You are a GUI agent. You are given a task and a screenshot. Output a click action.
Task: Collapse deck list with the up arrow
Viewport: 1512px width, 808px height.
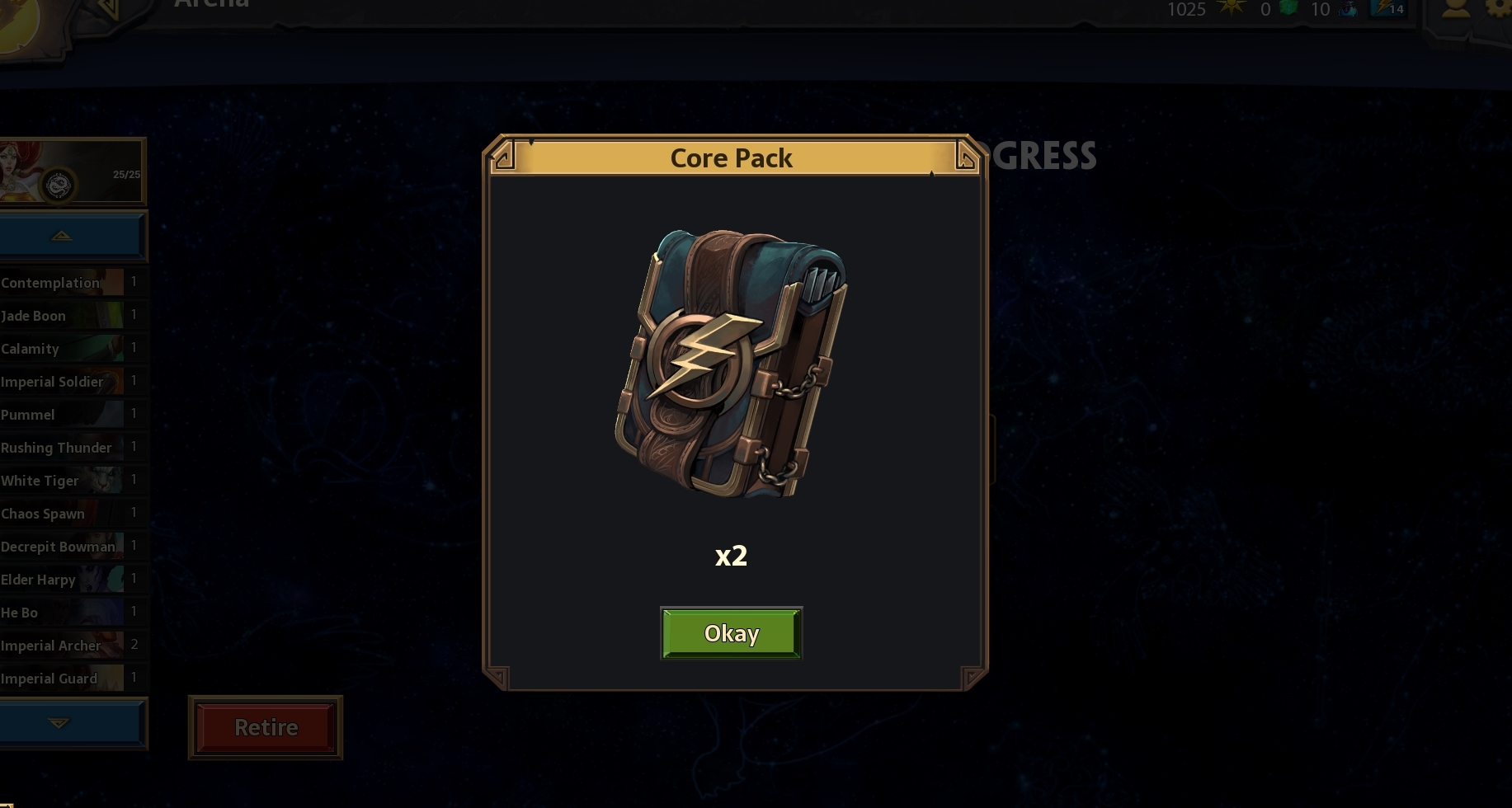point(73,237)
